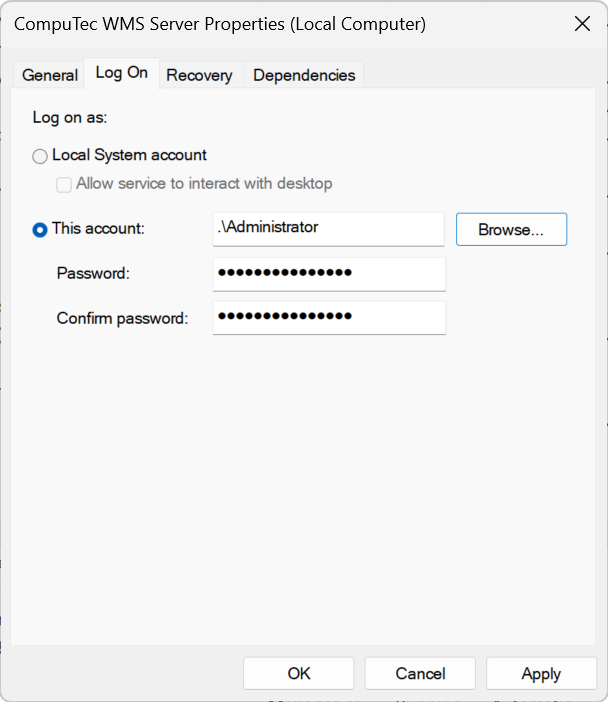Screen dimensions: 608x702
Task: Select the Log On tab
Action: click(122, 73)
